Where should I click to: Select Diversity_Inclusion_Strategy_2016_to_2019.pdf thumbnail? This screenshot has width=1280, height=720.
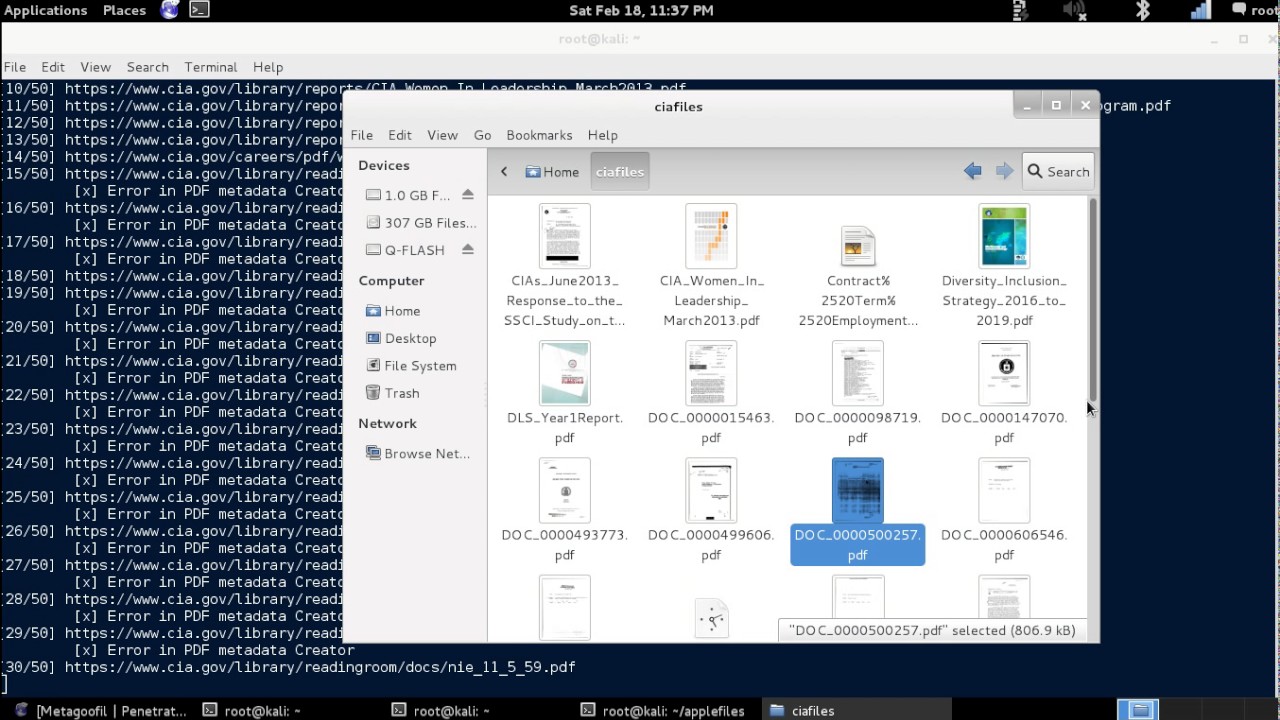[1004, 236]
